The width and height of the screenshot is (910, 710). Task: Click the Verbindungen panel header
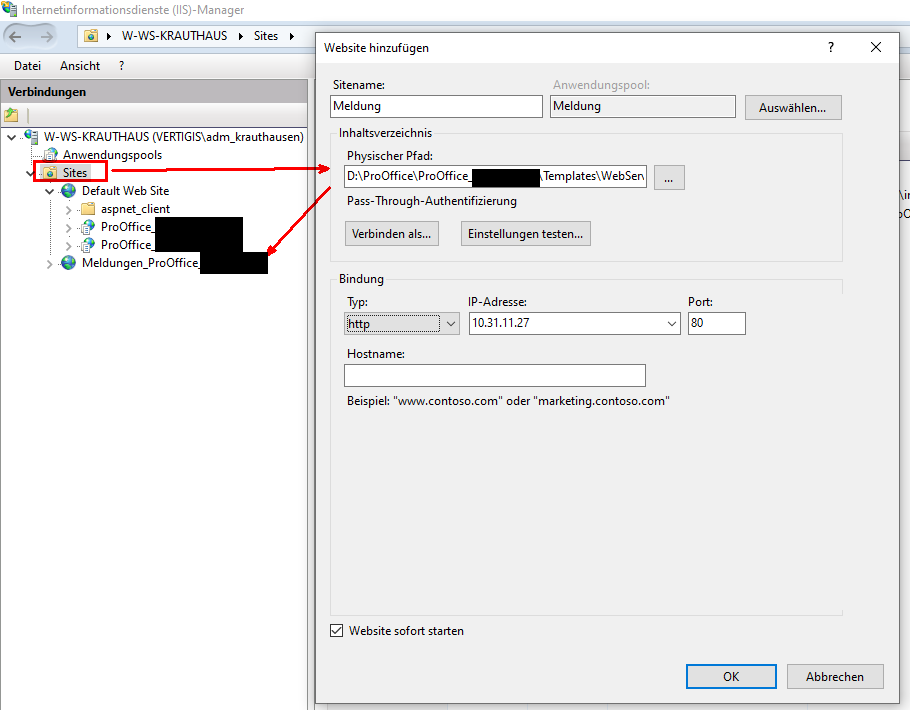pos(154,92)
